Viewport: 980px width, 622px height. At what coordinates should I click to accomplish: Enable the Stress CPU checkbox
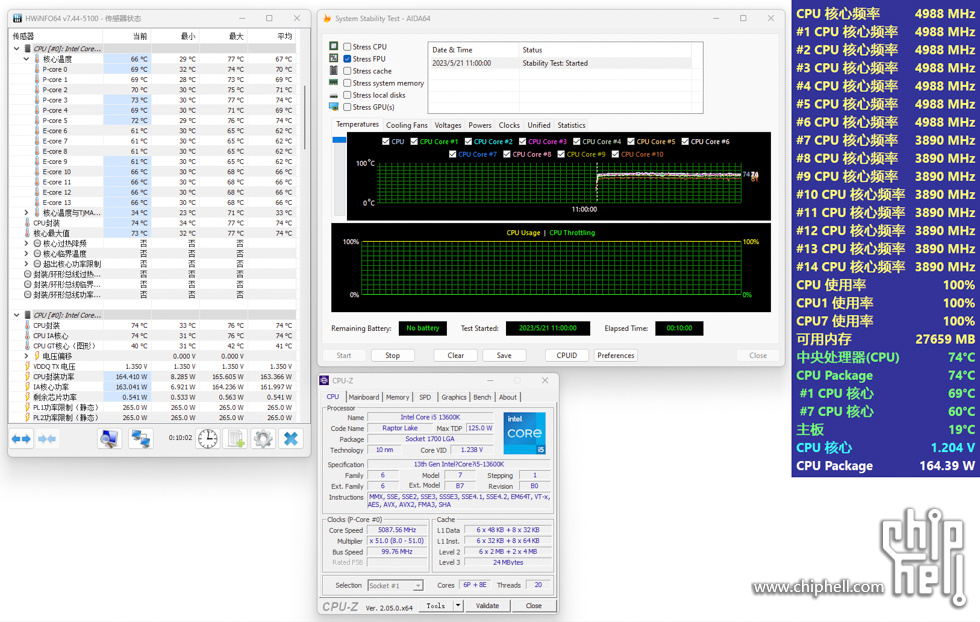coord(347,47)
